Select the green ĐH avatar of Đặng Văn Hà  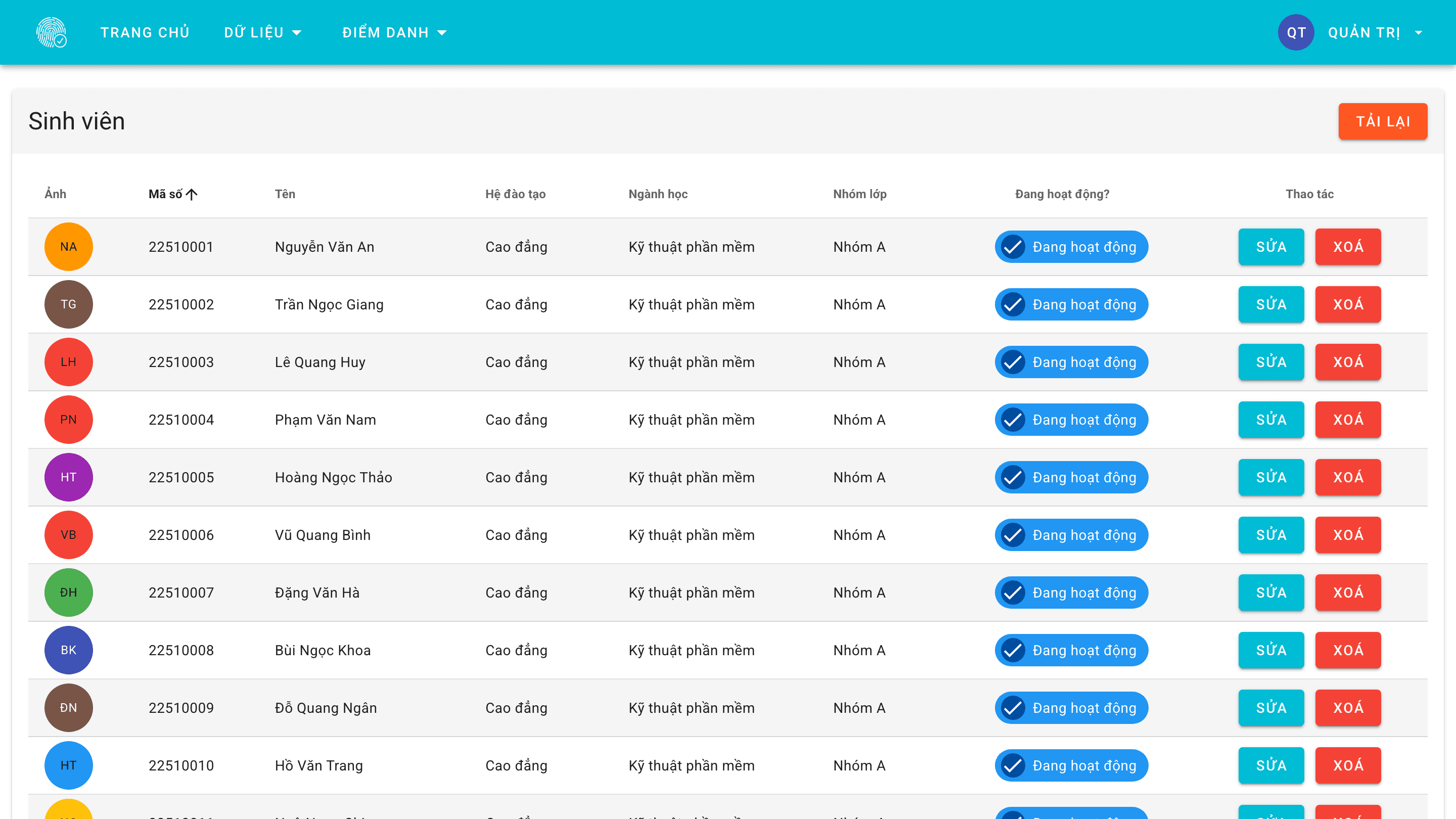pos(68,593)
